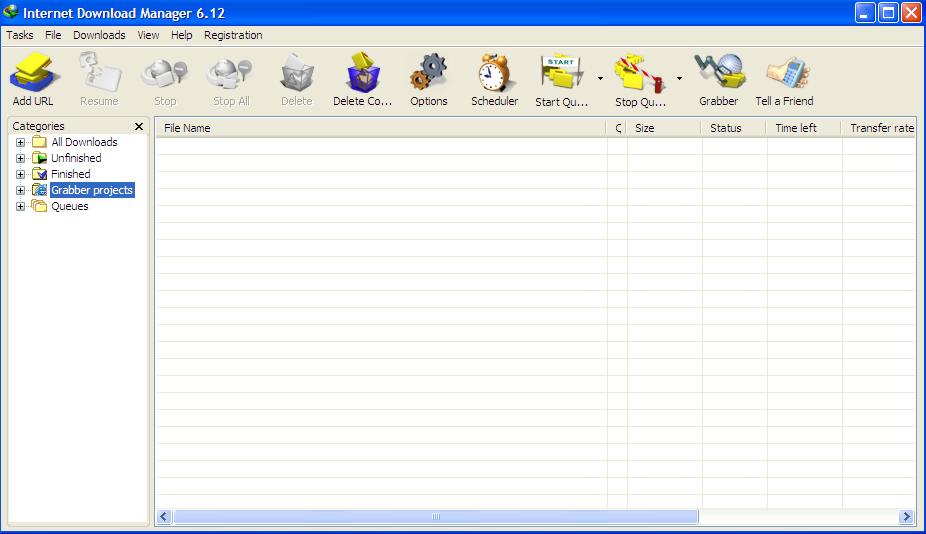Click the Resume toolbar icon
Viewport: 926px width, 534px height.
(100, 72)
